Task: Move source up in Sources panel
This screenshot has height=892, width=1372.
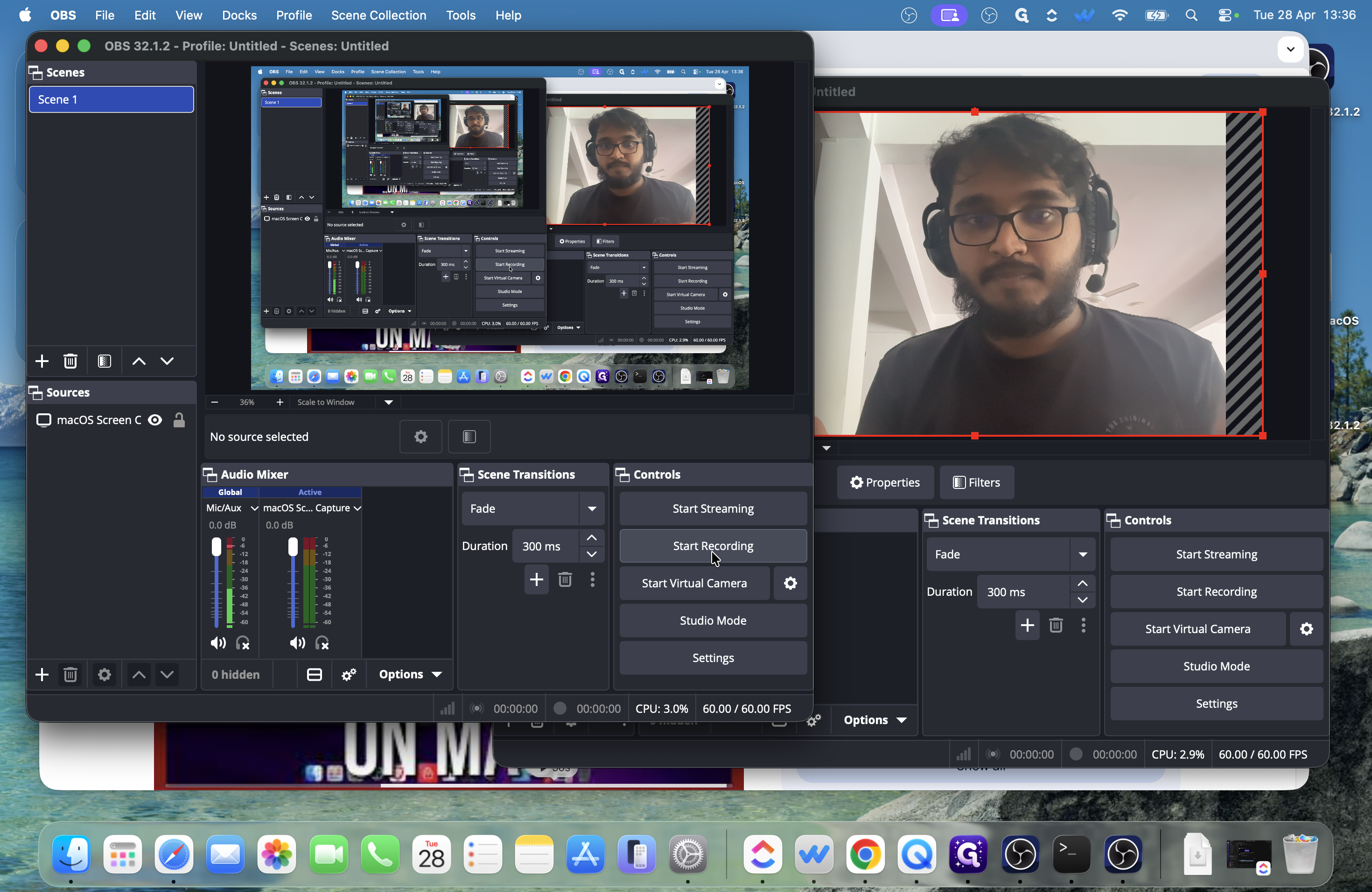Action: (139, 674)
